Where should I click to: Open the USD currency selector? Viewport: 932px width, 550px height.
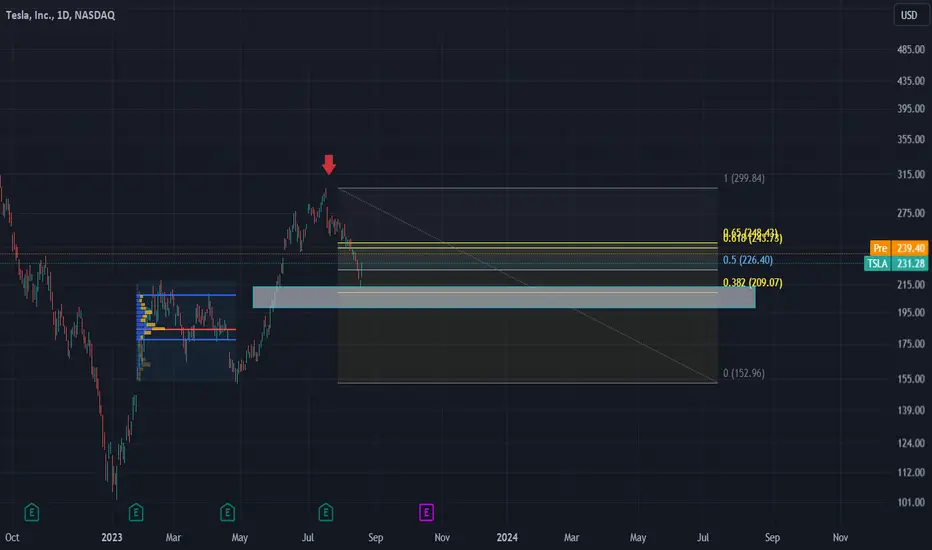point(910,15)
